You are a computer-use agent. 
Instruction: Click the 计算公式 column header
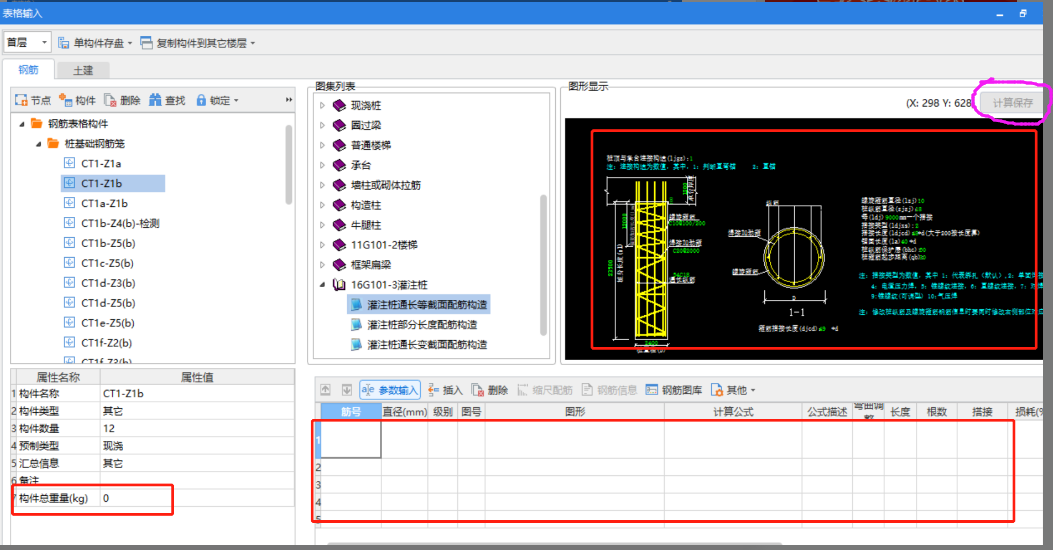click(733, 412)
